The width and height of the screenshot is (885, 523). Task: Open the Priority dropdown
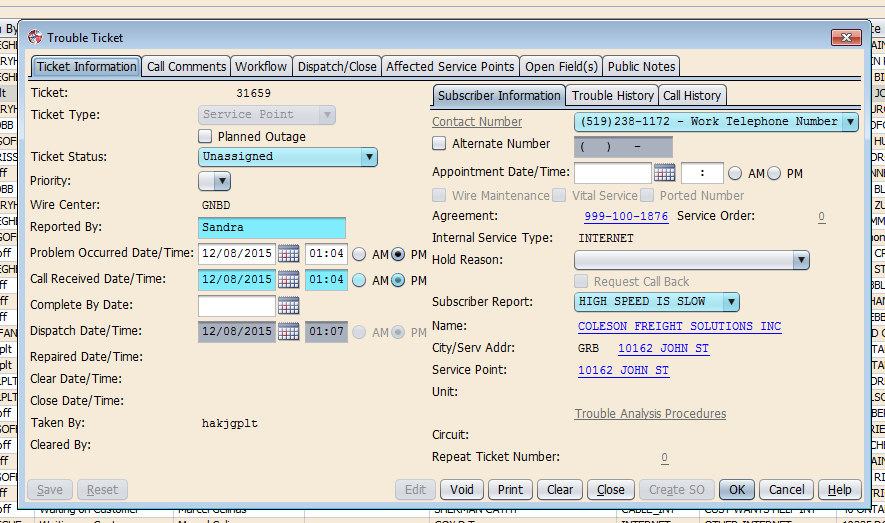[x=222, y=181]
